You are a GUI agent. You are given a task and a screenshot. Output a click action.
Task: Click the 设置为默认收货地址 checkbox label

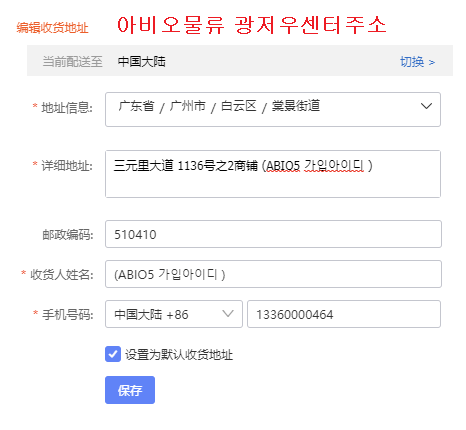[x=179, y=355]
